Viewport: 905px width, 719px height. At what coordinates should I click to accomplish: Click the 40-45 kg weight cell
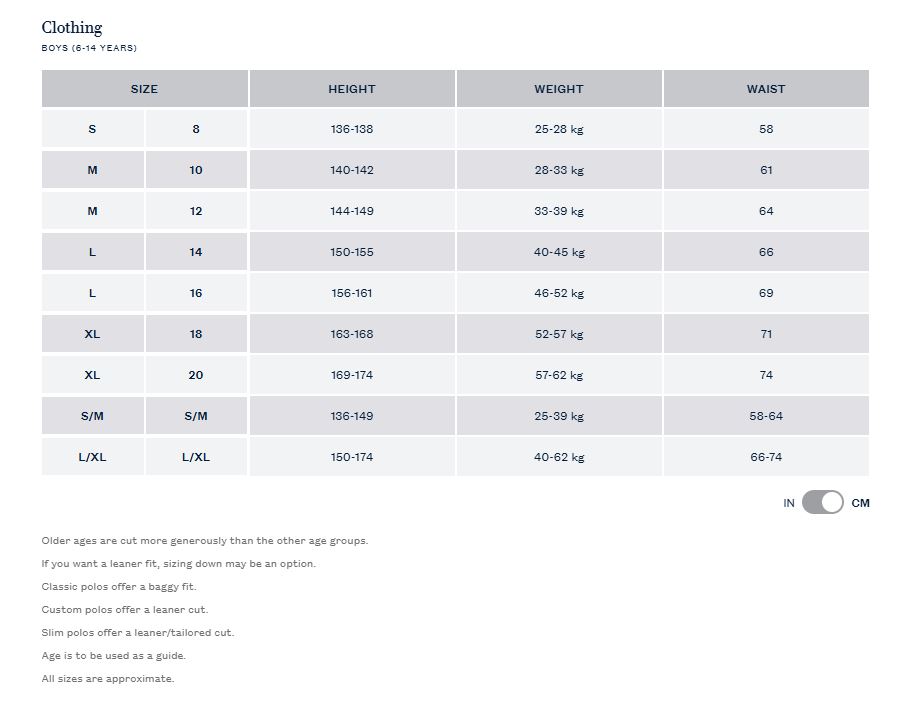pyautogui.click(x=559, y=252)
